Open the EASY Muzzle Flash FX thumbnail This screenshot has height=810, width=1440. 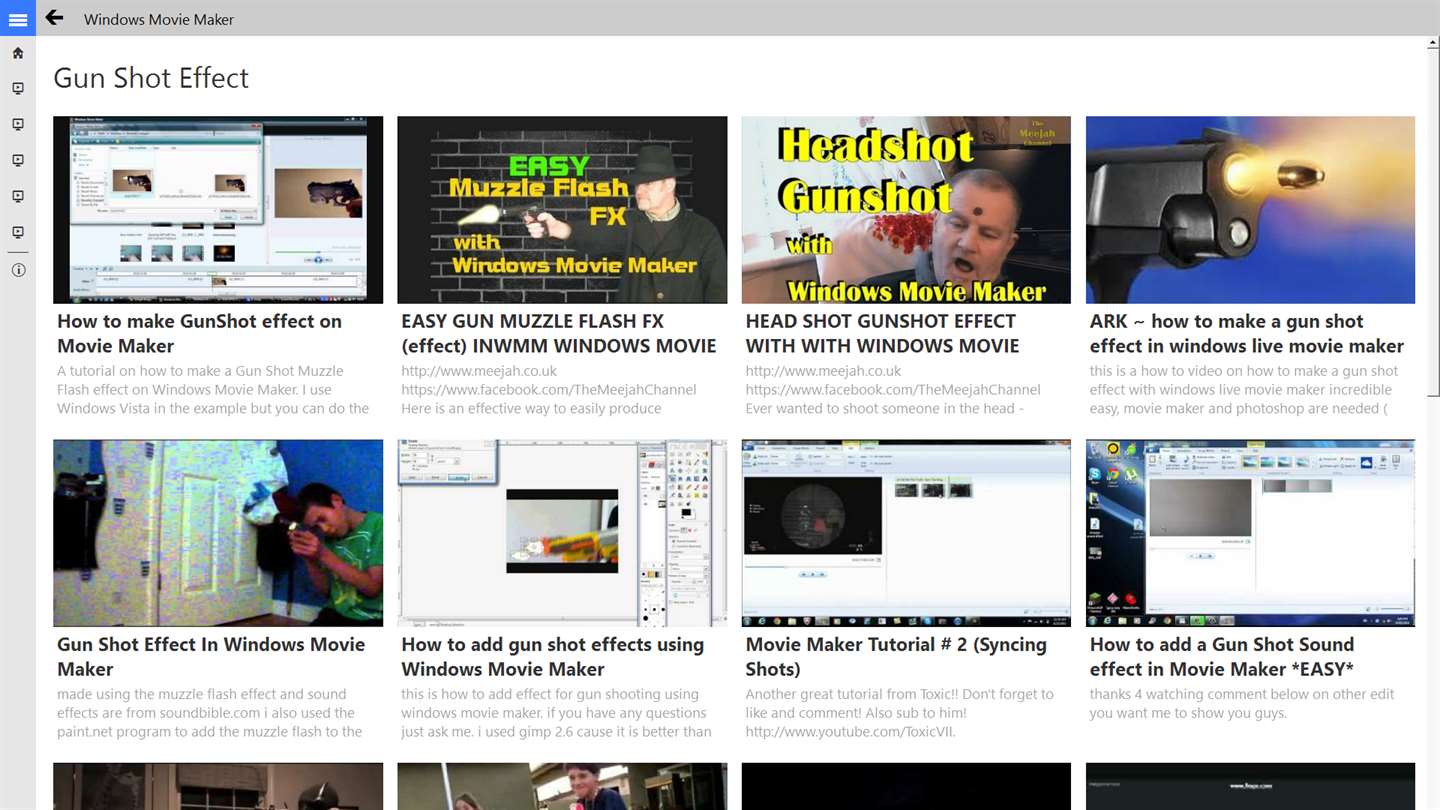(562, 210)
